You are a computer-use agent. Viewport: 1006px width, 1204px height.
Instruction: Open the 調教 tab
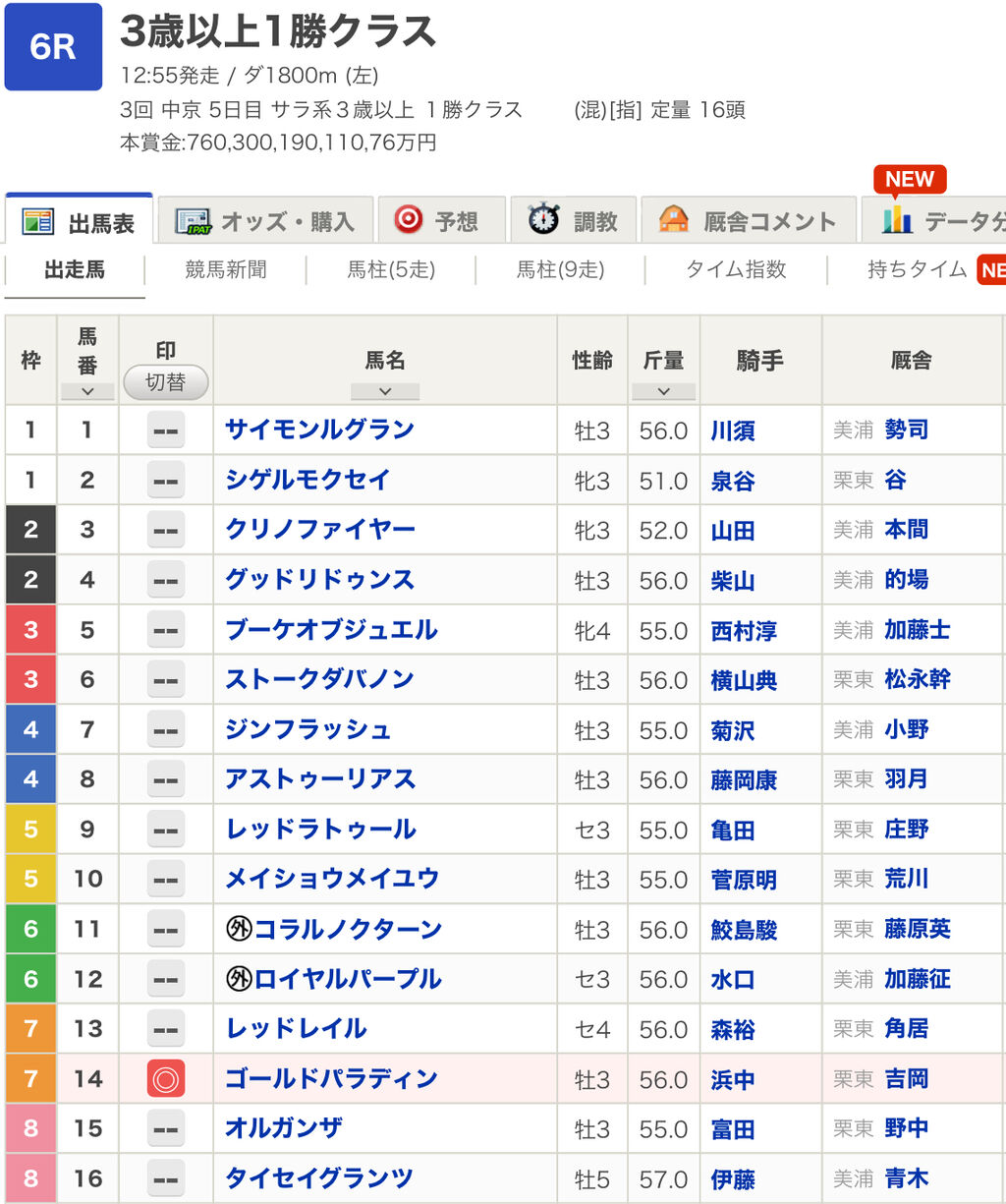(574, 220)
